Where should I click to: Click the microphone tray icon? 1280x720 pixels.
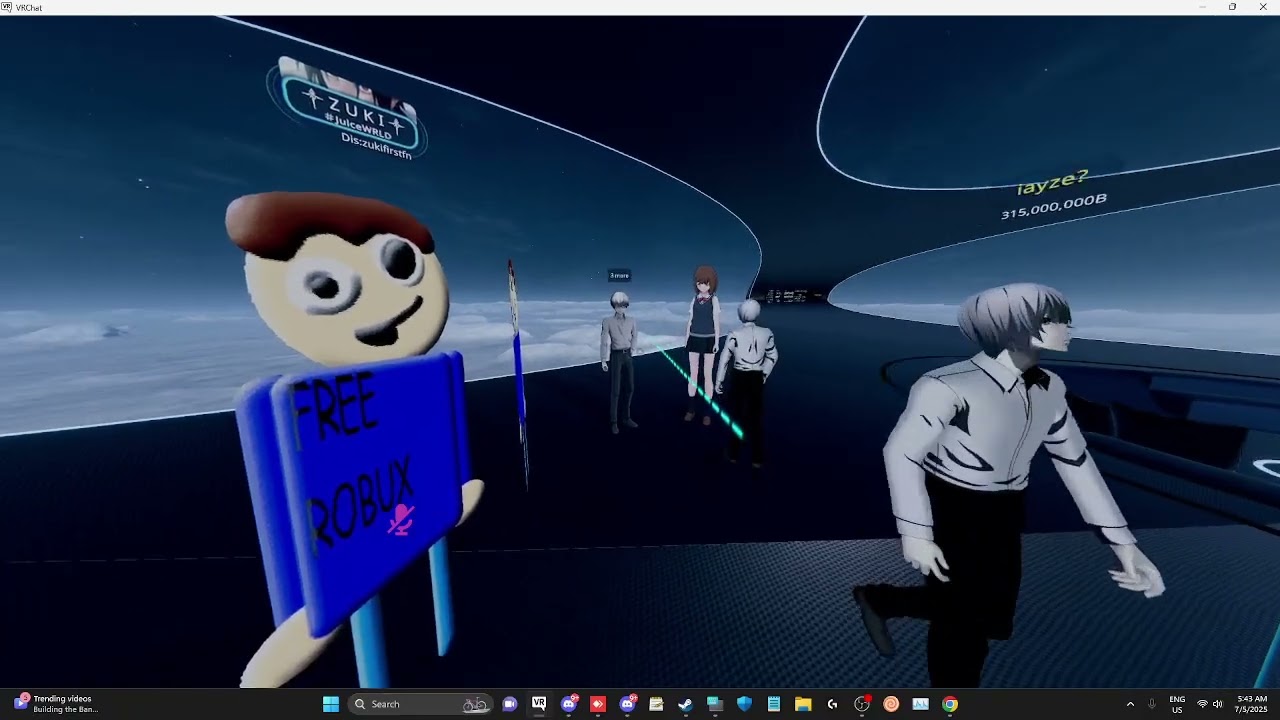pos(1152,704)
